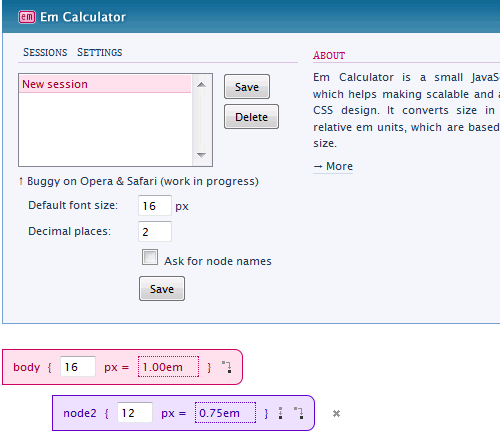Follow the More link in About
Viewport: 500px width, 438px height.
pyautogui.click(x=333, y=166)
